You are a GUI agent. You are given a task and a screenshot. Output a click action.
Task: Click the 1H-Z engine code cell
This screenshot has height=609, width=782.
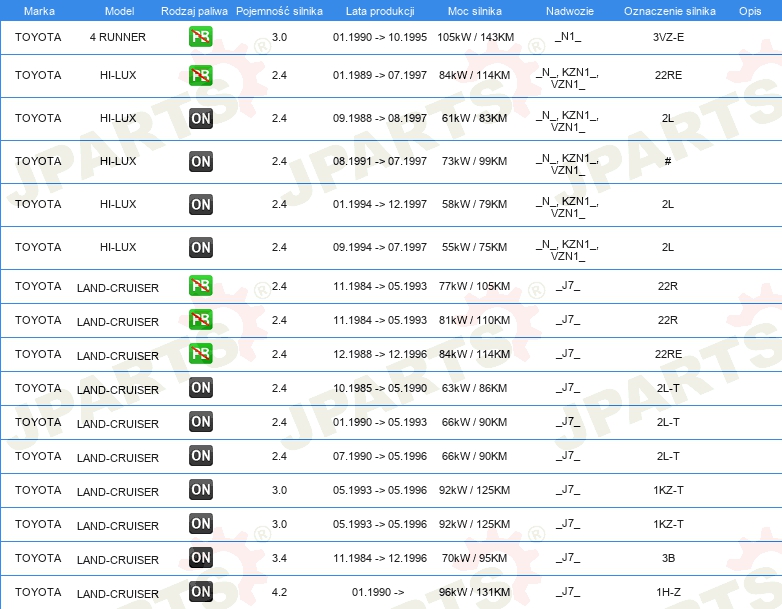point(668,592)
